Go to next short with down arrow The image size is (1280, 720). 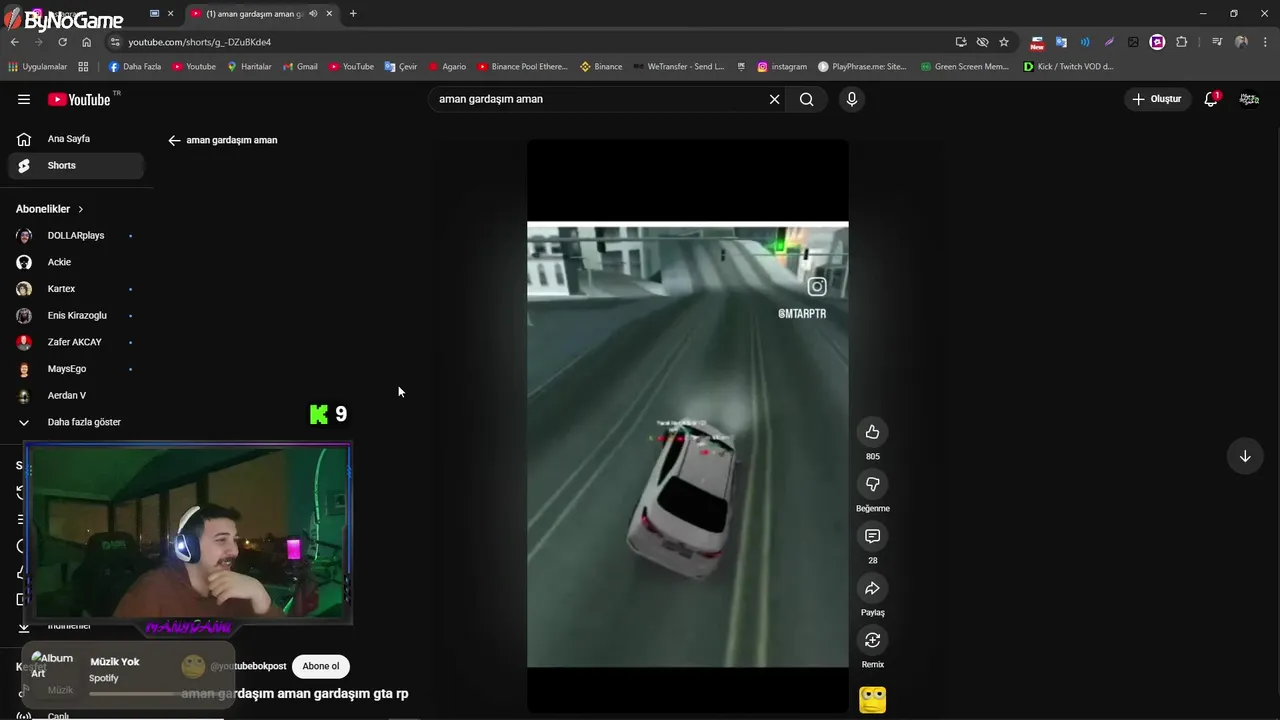pyautogui.click(x=1245, y=456)
